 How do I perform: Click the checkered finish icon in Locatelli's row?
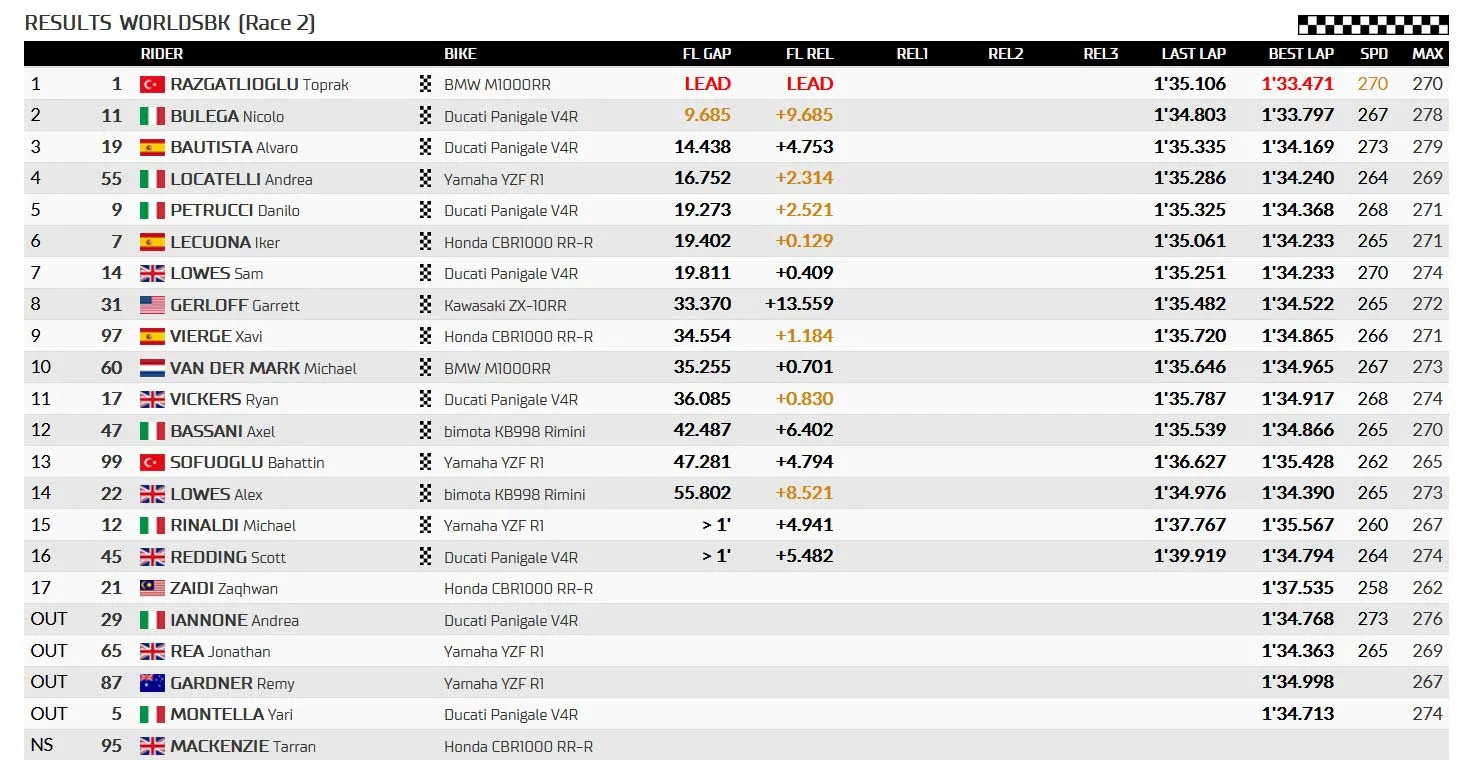(x=426, y=179)
